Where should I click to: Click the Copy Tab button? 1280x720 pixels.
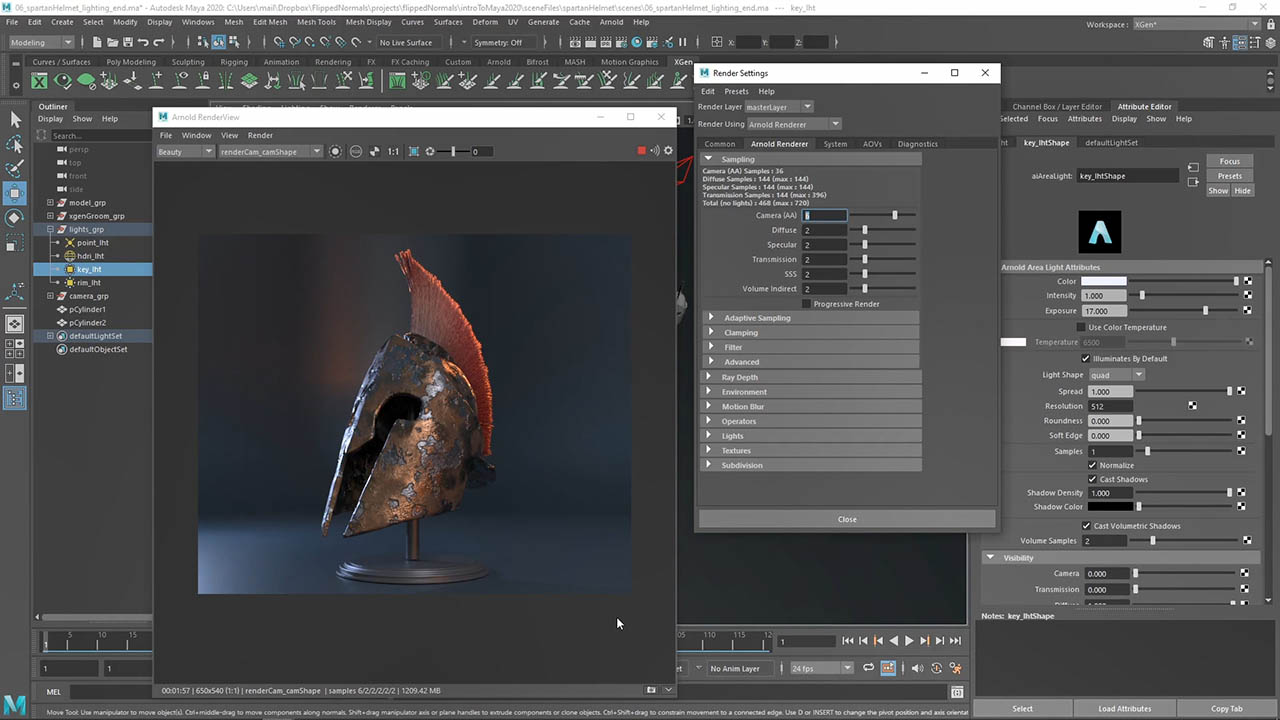coord(1227,708)
